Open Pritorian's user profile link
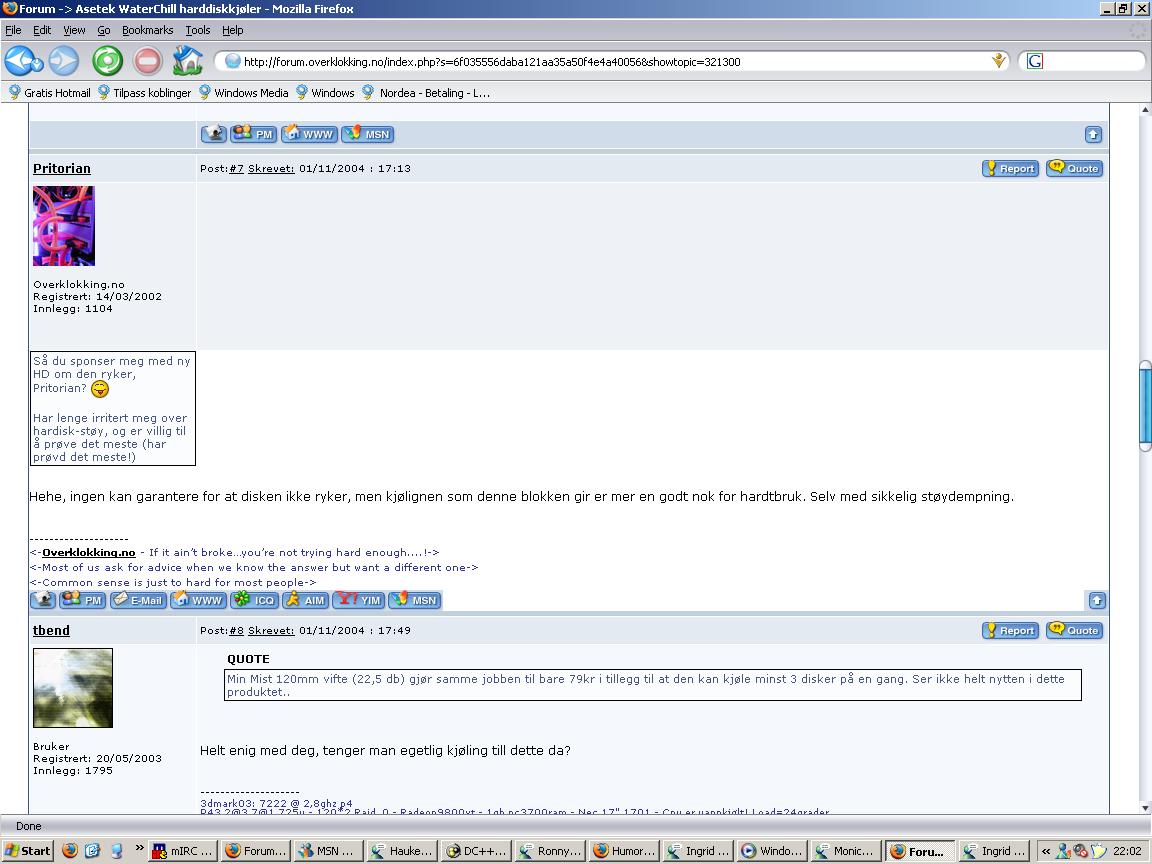This screenshot has width=1152, height=864. point(62,168)
